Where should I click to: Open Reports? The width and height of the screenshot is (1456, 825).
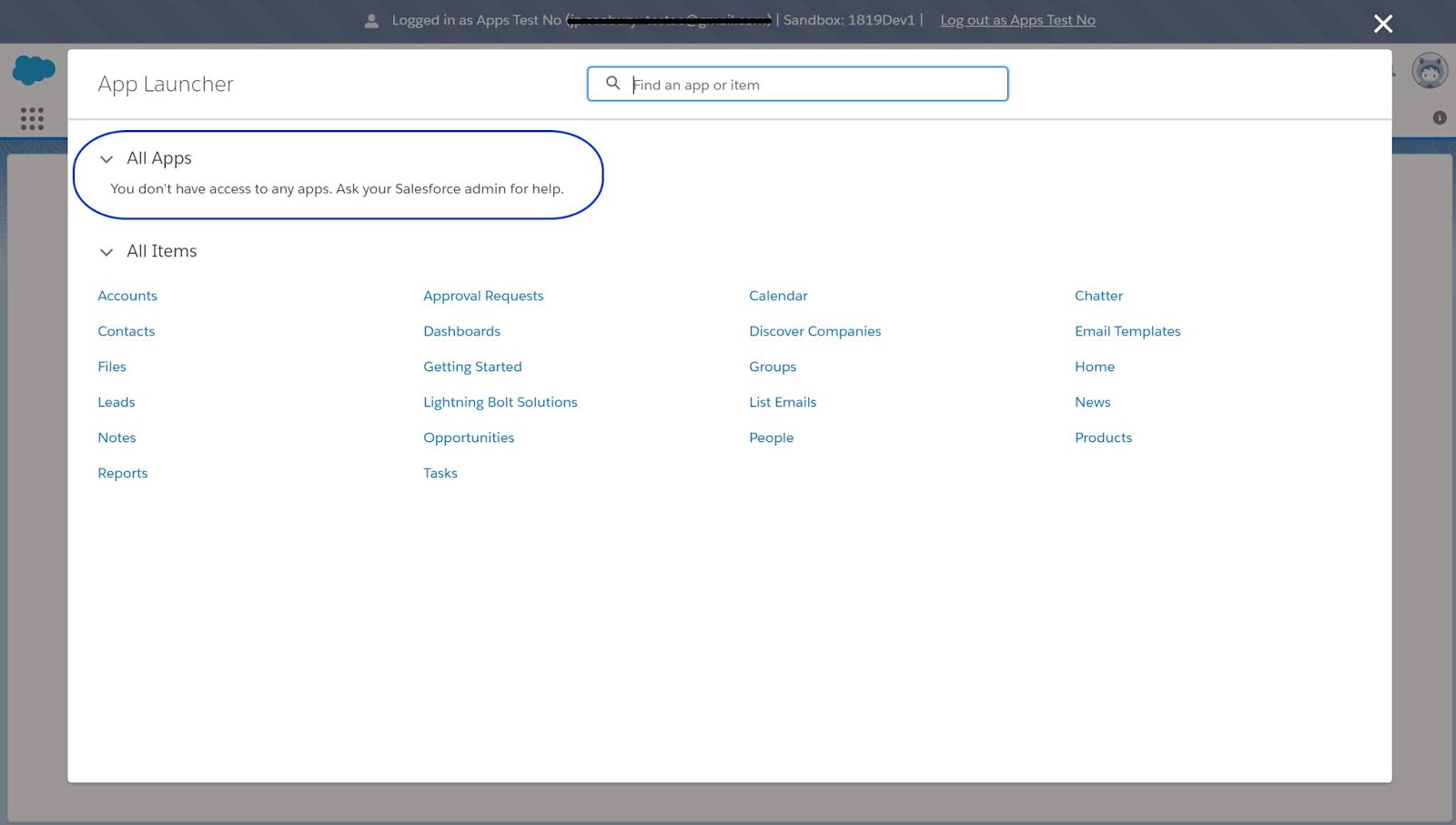coord(123,473)
